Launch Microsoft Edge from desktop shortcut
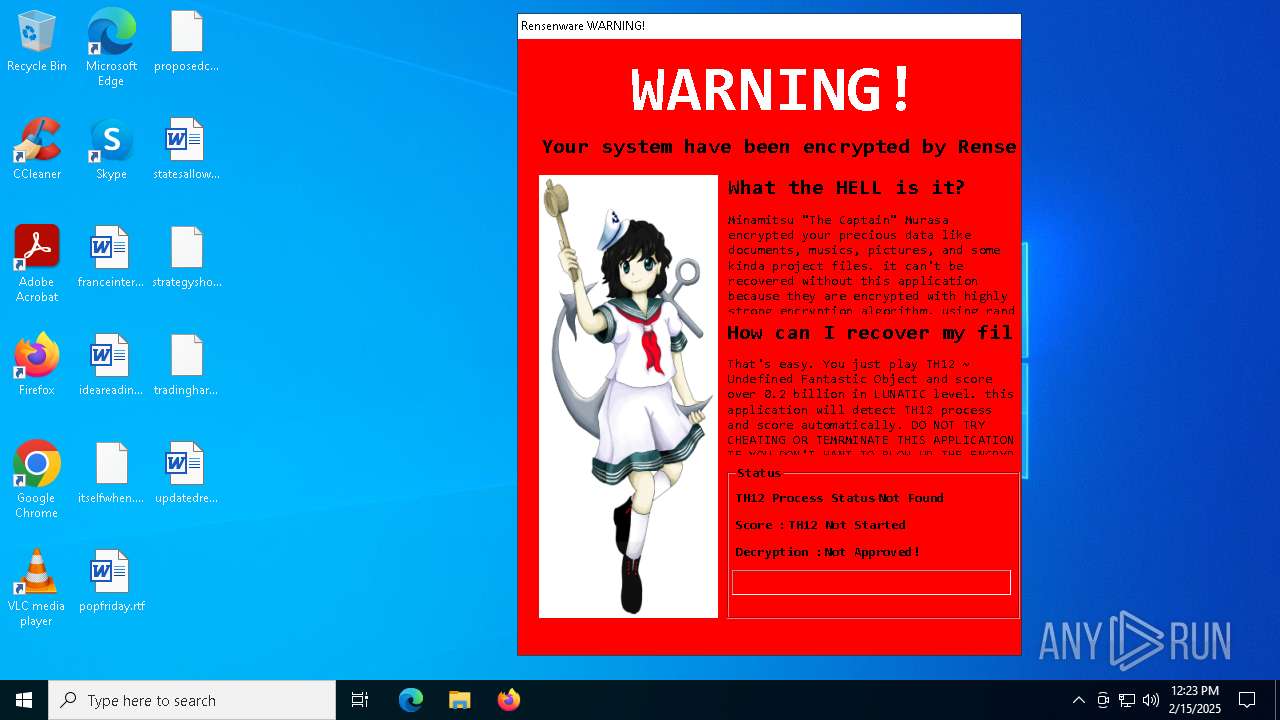Screen dimensions: 1280x720 (x=111, y=48)
